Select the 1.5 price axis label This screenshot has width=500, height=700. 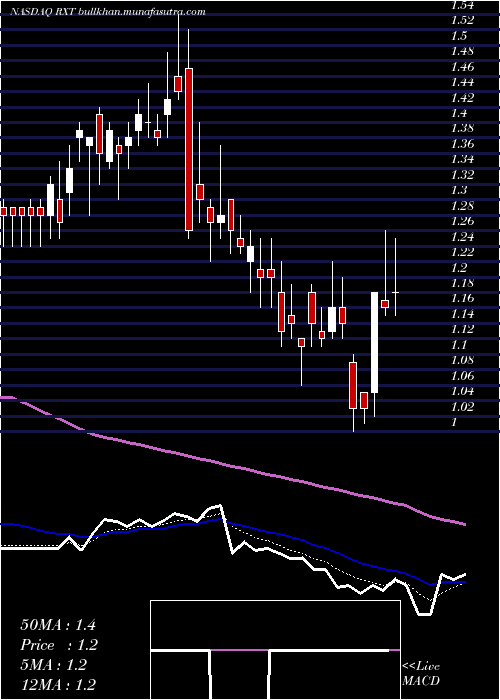(459, 36)
